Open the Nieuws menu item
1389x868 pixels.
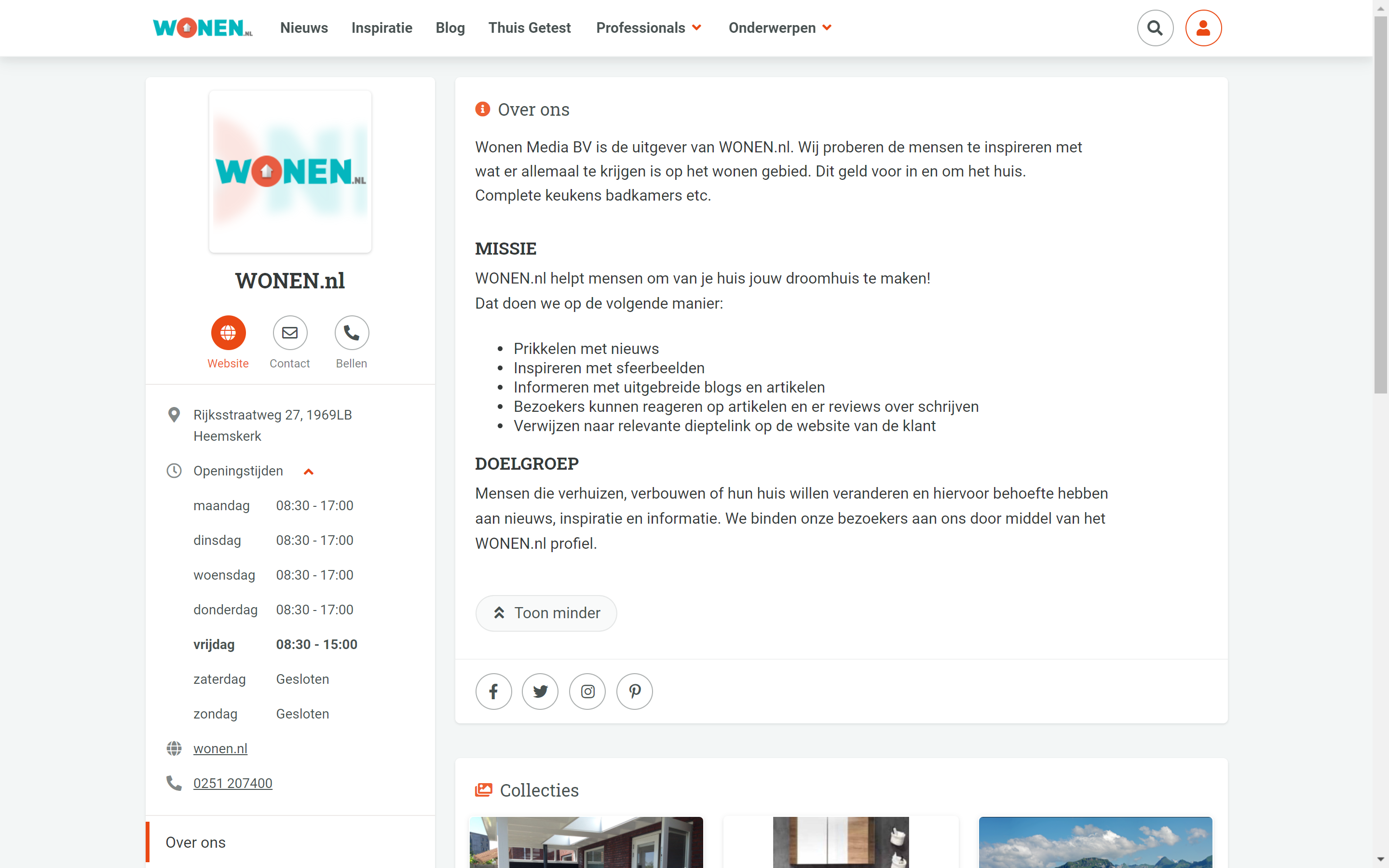(x=304, y=27)
